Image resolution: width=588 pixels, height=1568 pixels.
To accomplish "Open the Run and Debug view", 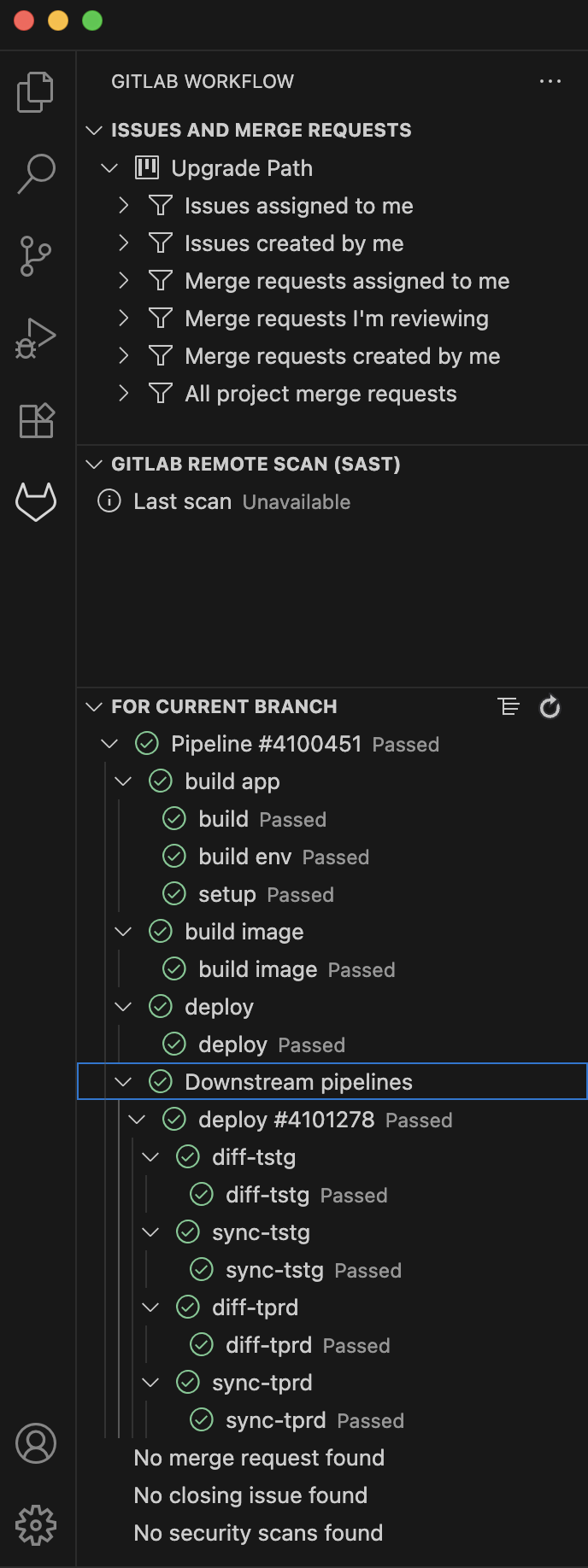I will point(36,337).
